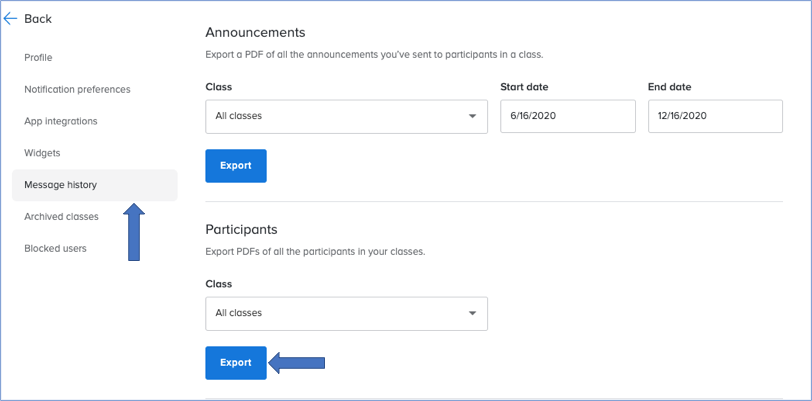The height and width of the screenshot is (401, 812).
Task: Open App integrations settings
Action: pos(61,121)
